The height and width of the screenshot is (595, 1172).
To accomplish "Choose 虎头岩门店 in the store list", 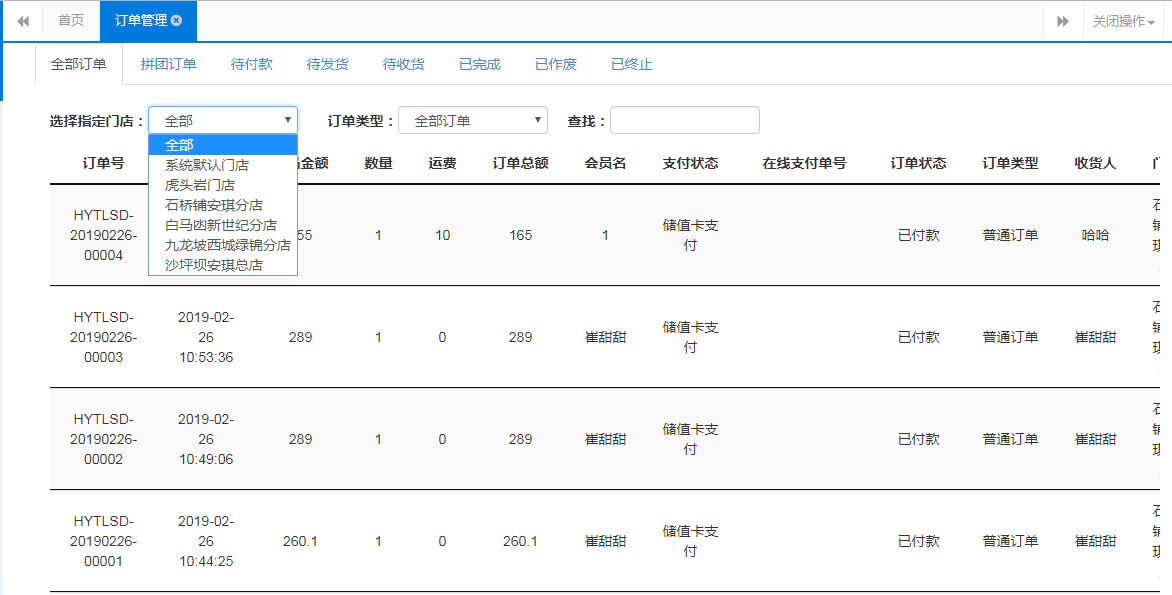I will pos(223,185).
